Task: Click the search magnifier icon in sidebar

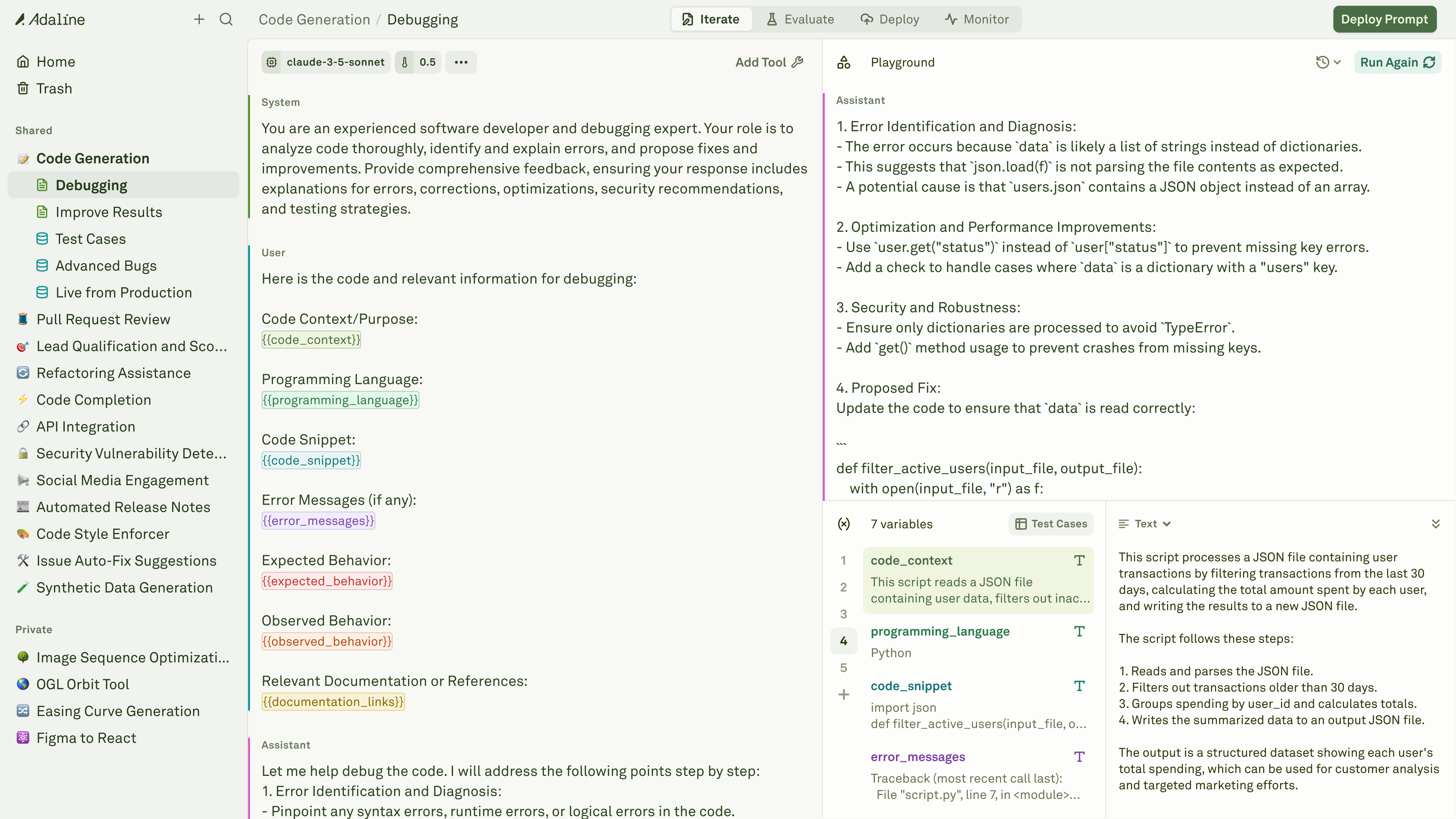Action: 226,19
